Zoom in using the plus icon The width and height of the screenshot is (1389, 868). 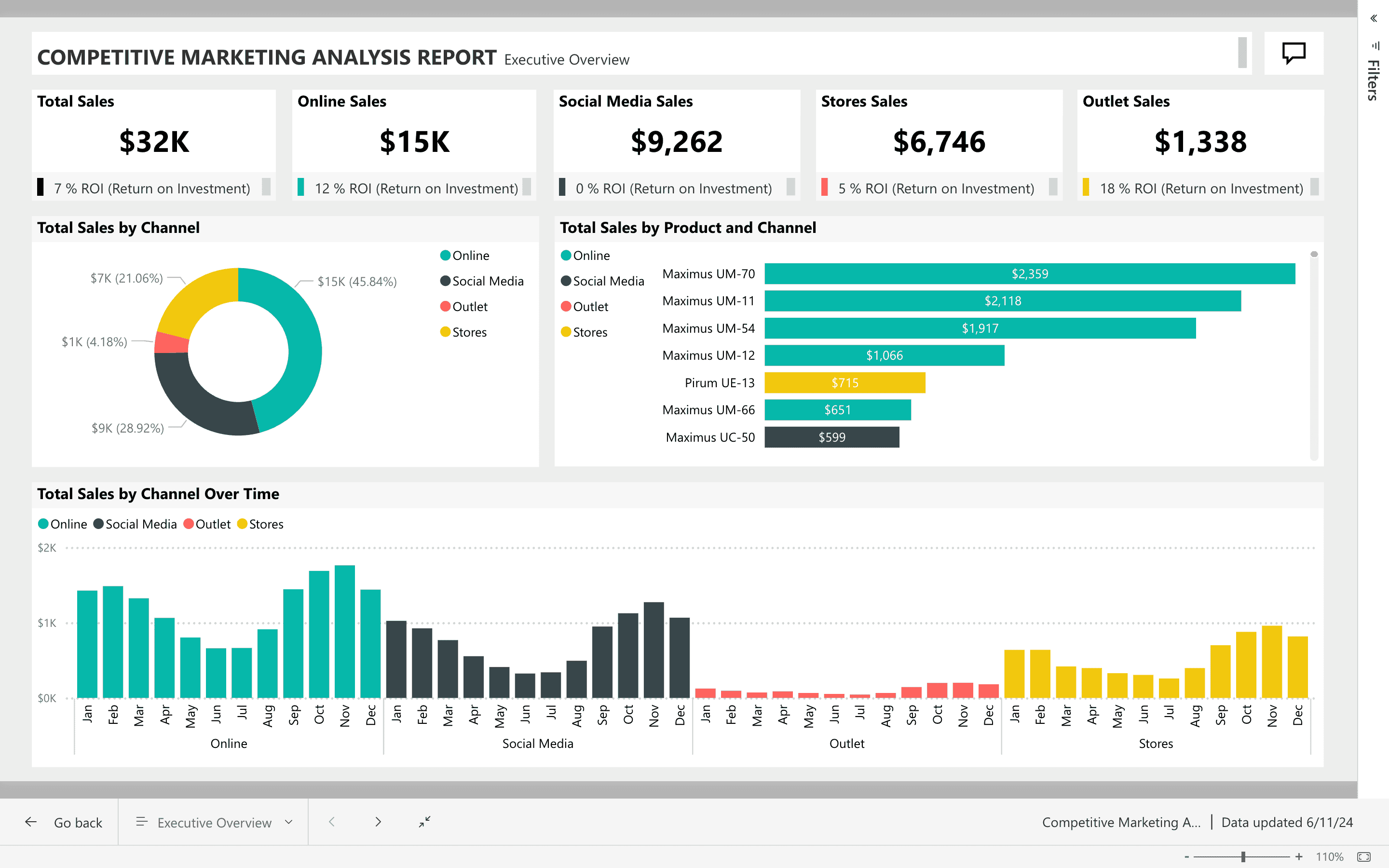[1299, 856]
